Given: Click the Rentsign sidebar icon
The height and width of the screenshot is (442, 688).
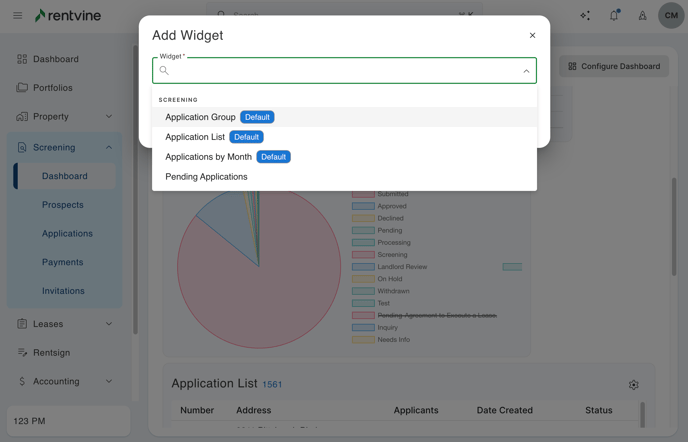Looking at the screenshot, I should point(22,352).
